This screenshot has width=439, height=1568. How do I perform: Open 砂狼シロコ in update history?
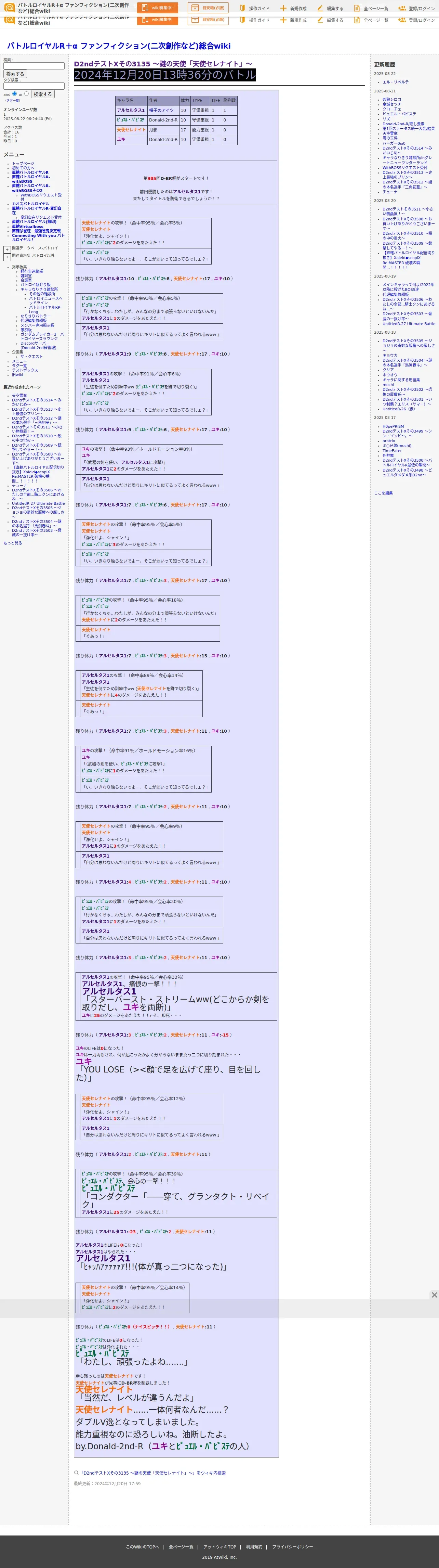(x=391, y=99)
